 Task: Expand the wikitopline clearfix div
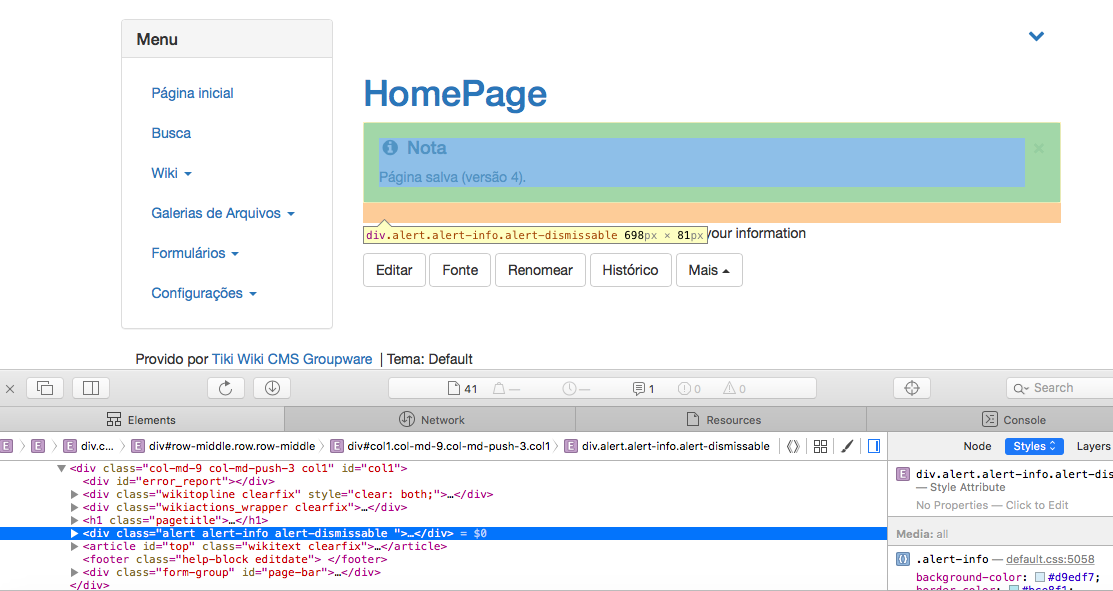(75, 495)
